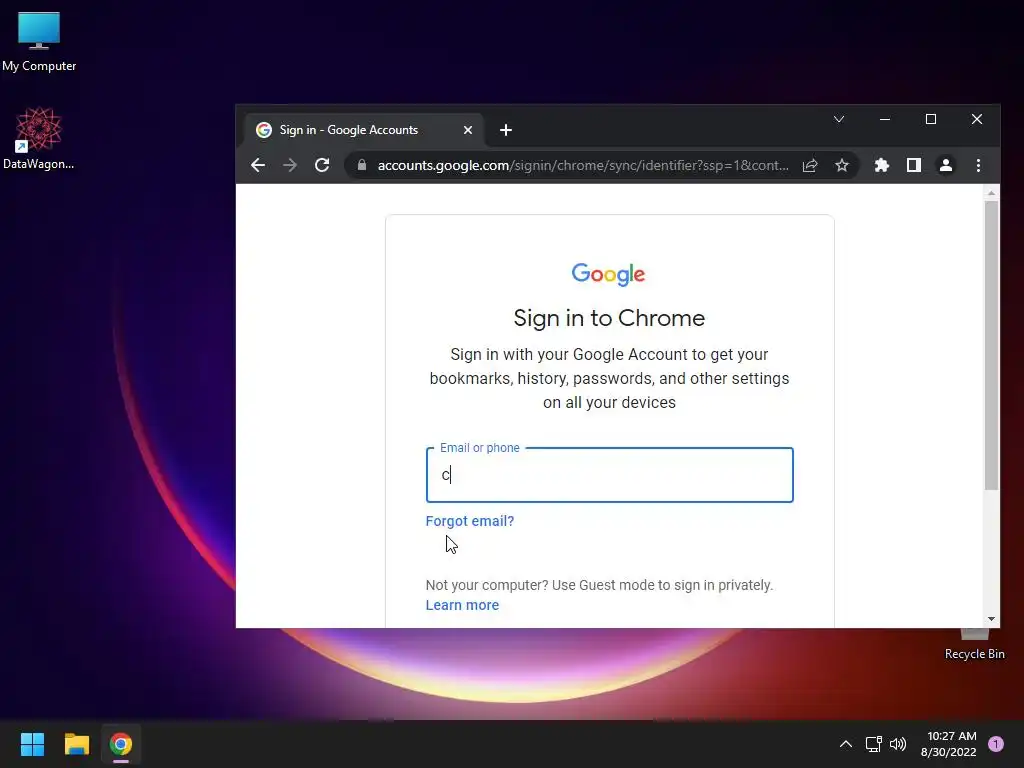1024x768 pixels.
Task: Click the page scrollbar up arrow
Action: coord(991,193)
